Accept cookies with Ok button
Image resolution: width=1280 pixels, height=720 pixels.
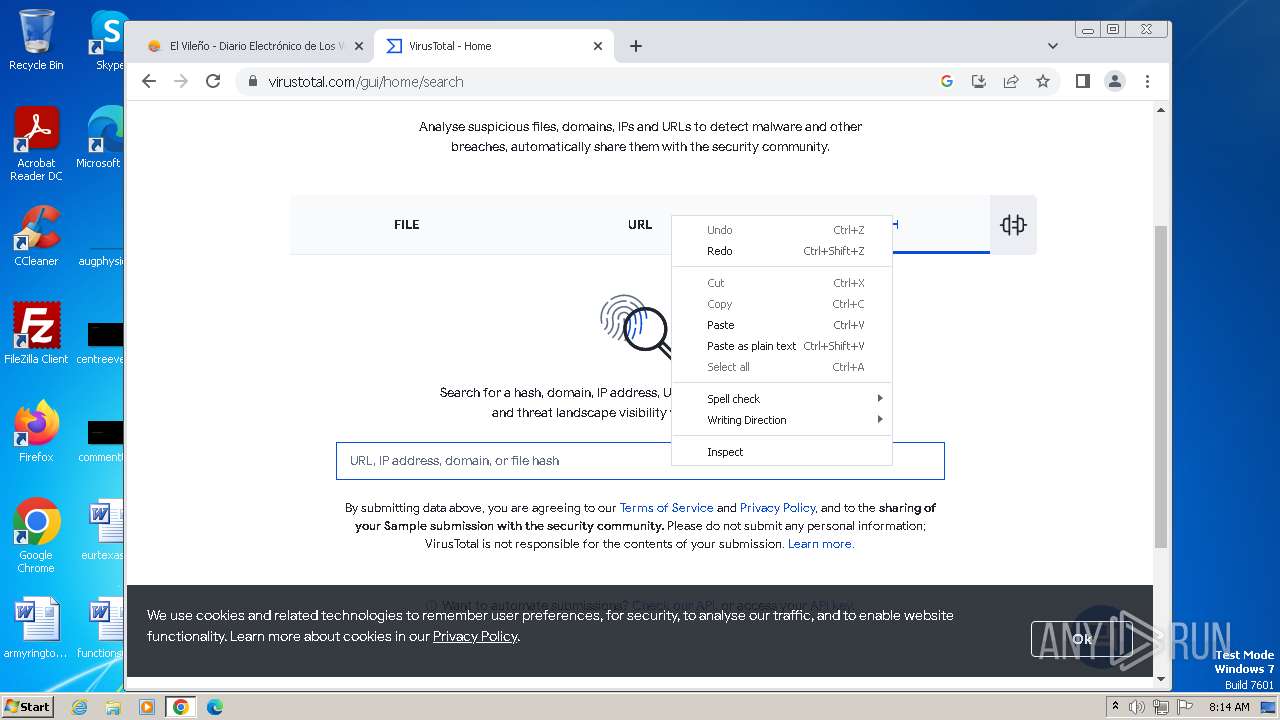1082,639
